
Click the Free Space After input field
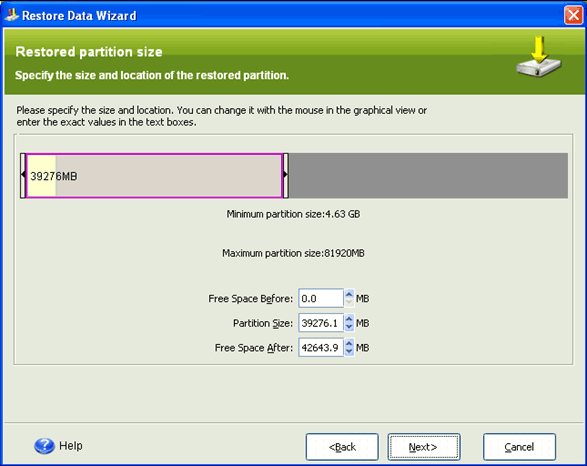click(321, 348)
